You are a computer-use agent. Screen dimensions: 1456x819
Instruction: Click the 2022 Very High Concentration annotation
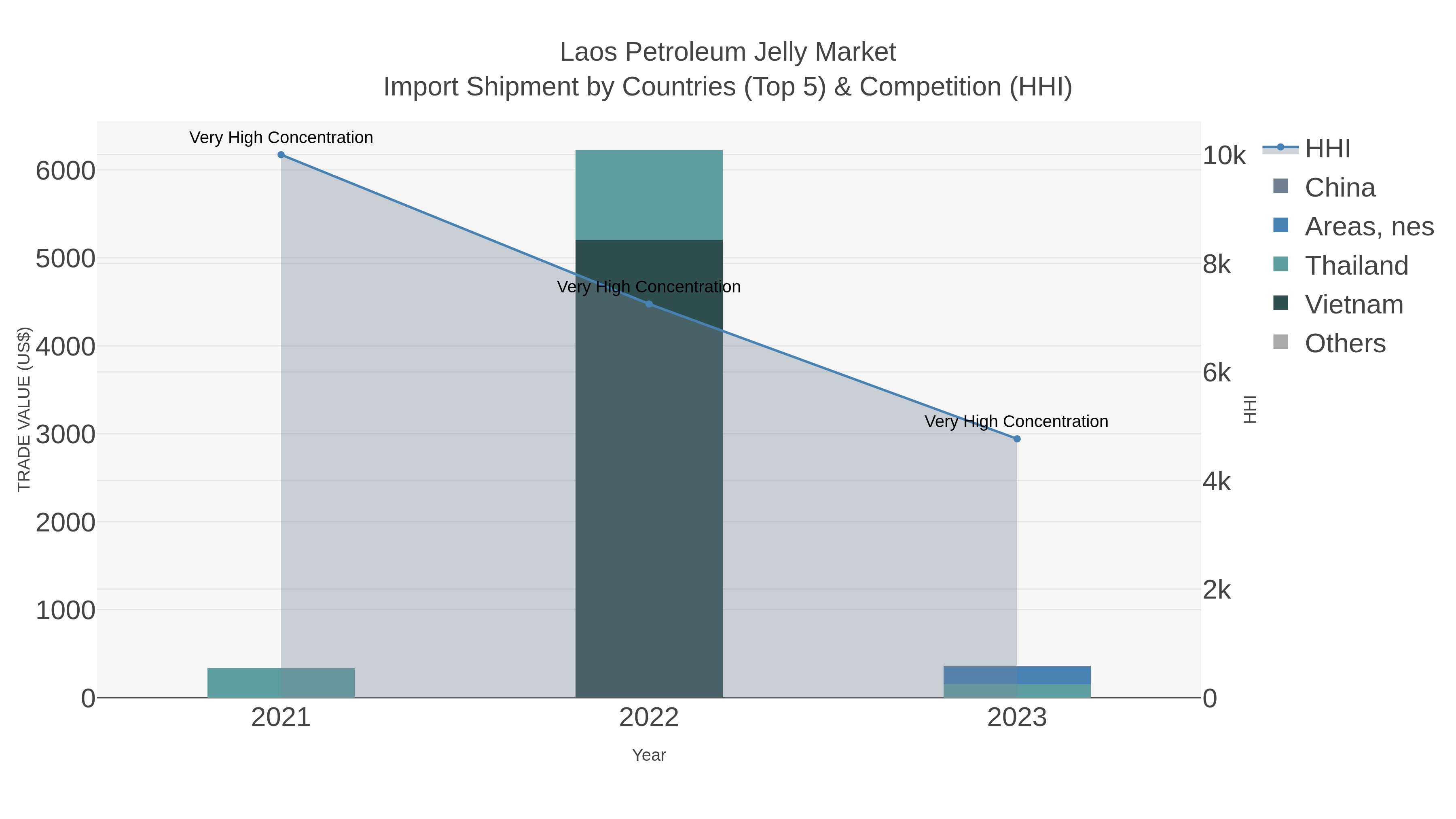(649, 287)
